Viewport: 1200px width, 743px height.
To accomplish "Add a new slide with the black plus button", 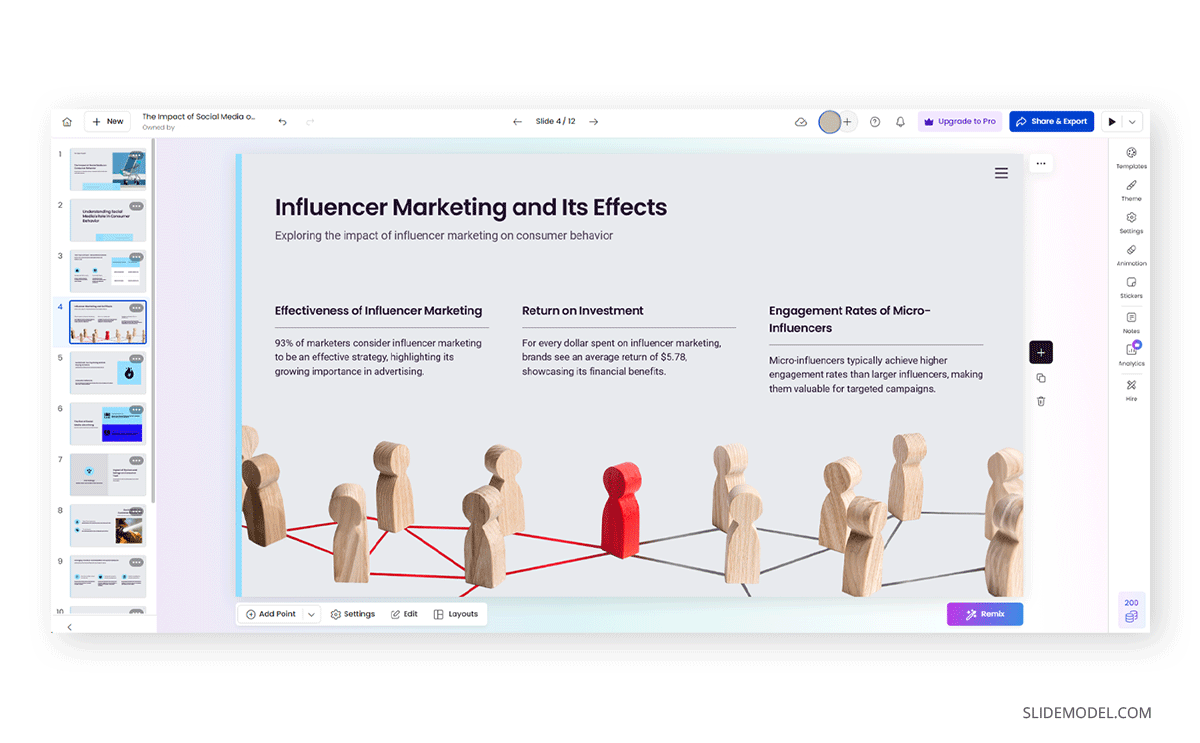I will click(x=1041, y=352).
